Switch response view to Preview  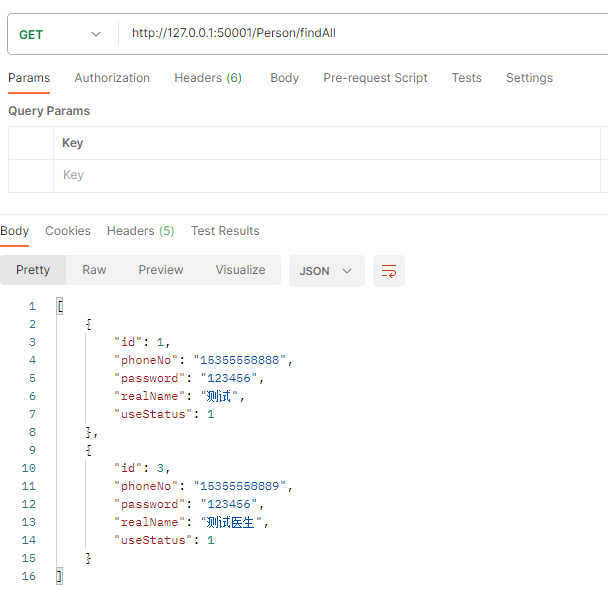161,270
